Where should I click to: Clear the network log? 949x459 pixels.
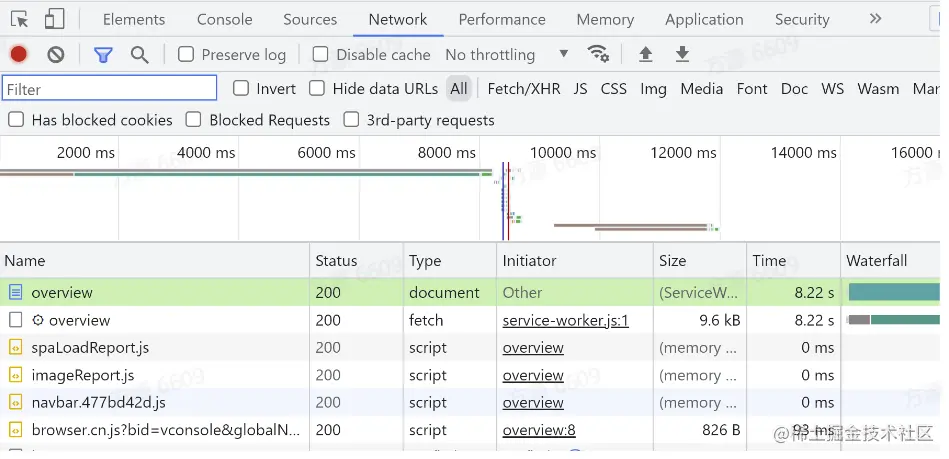56,55
